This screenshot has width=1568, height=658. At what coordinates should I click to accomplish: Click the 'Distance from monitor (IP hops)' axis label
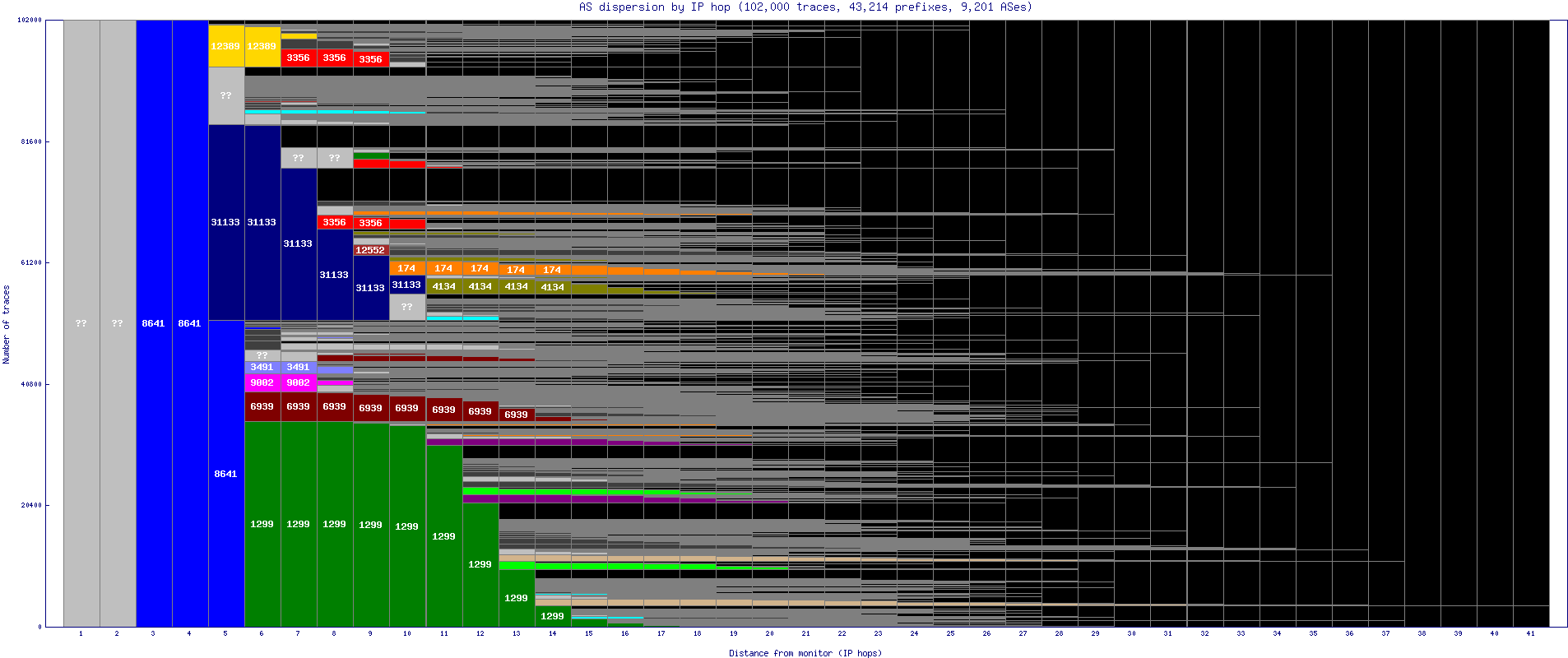point(805,653)
